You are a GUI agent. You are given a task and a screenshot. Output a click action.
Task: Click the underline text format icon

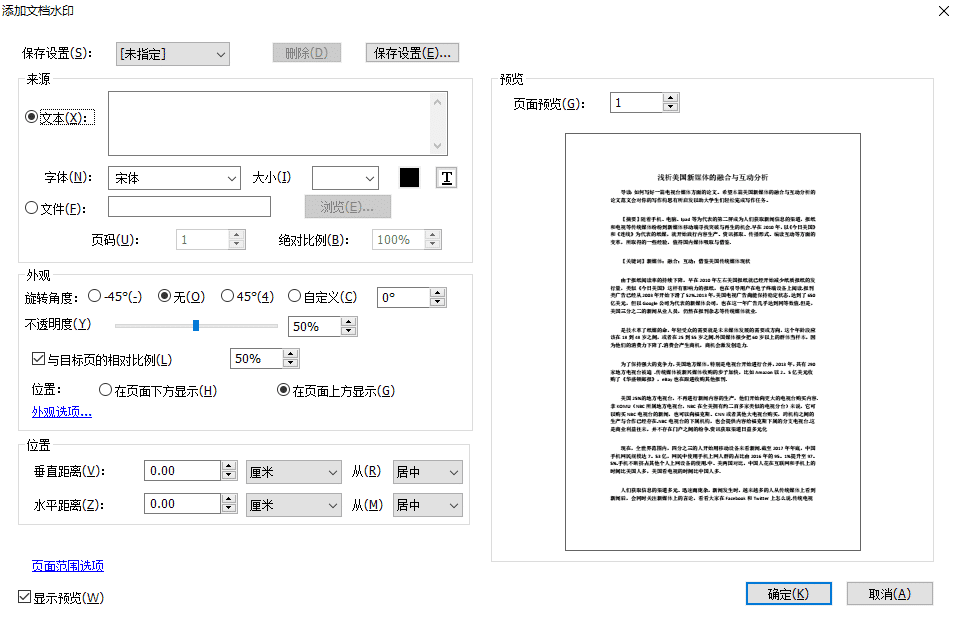click(x=446, y=178)
